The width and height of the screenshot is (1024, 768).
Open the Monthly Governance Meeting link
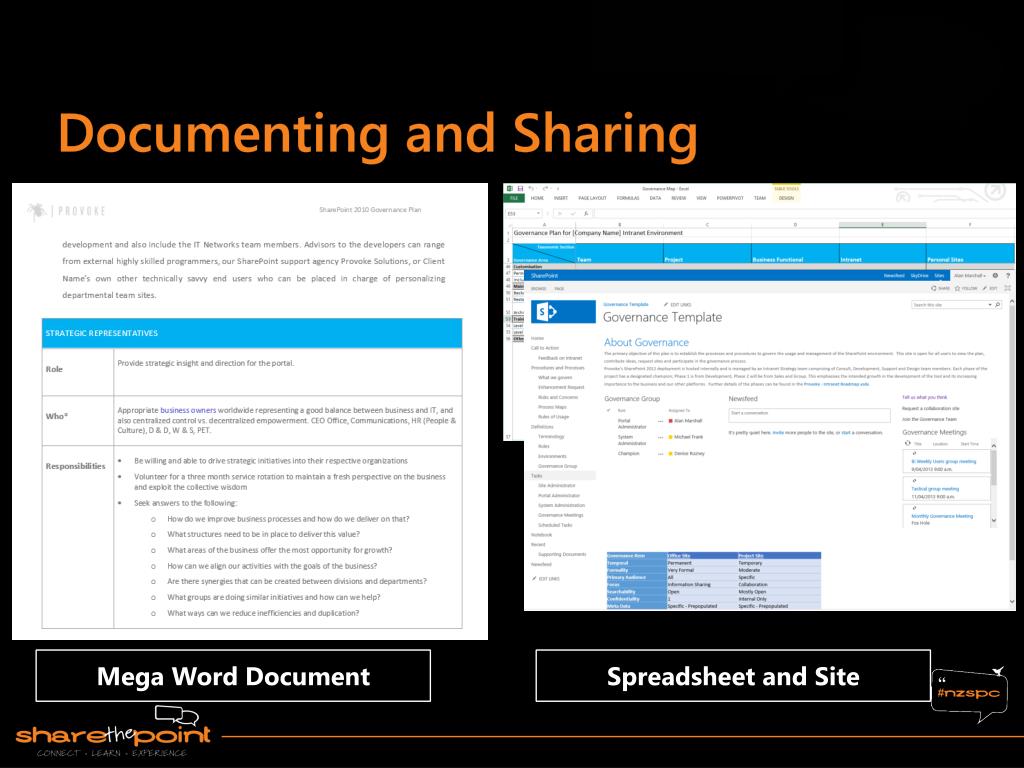coord(942,516)
